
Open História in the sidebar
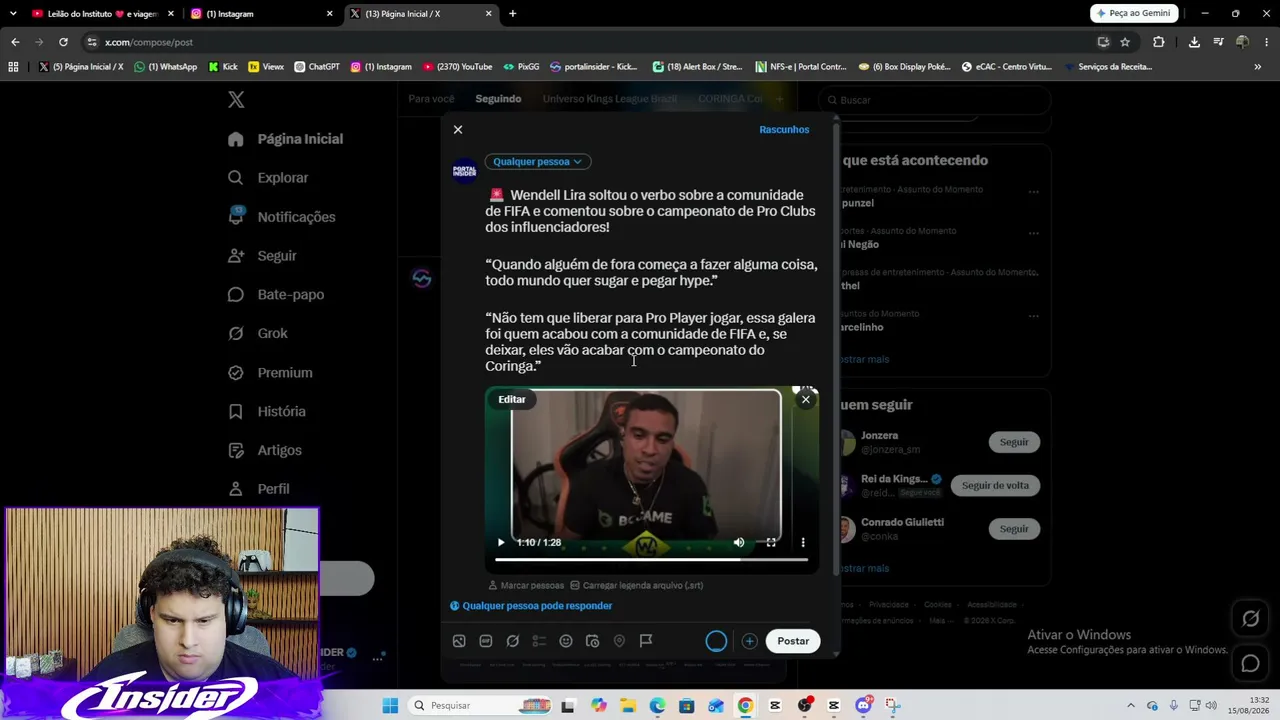(266, 412)
